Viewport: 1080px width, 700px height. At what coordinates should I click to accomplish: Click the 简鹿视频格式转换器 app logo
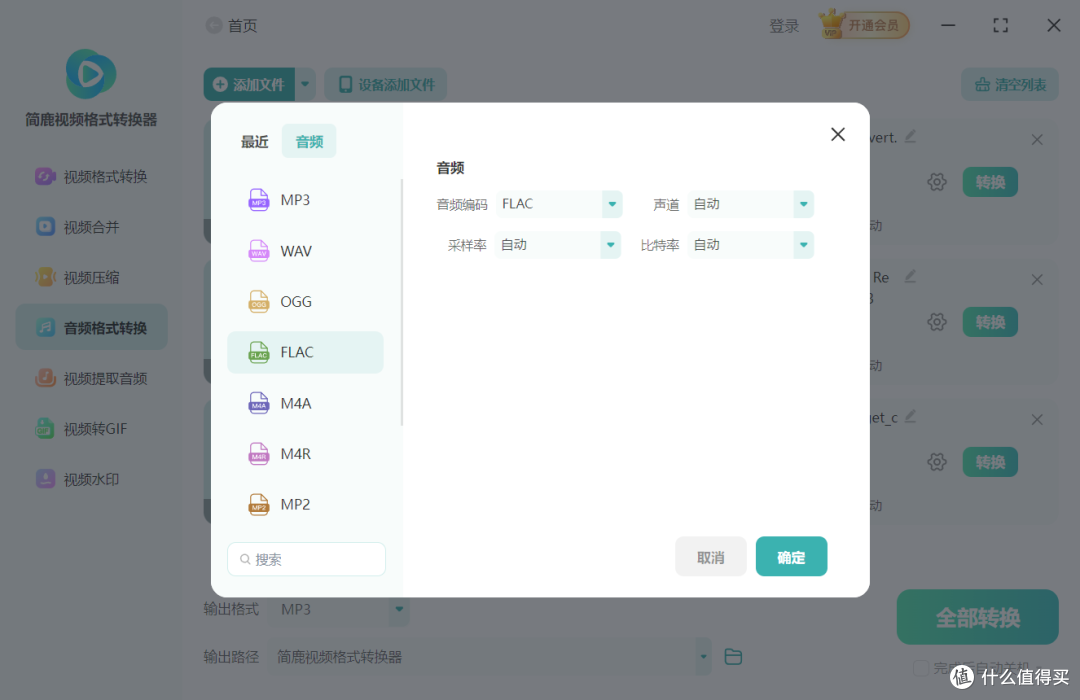(x=90, y=74)
